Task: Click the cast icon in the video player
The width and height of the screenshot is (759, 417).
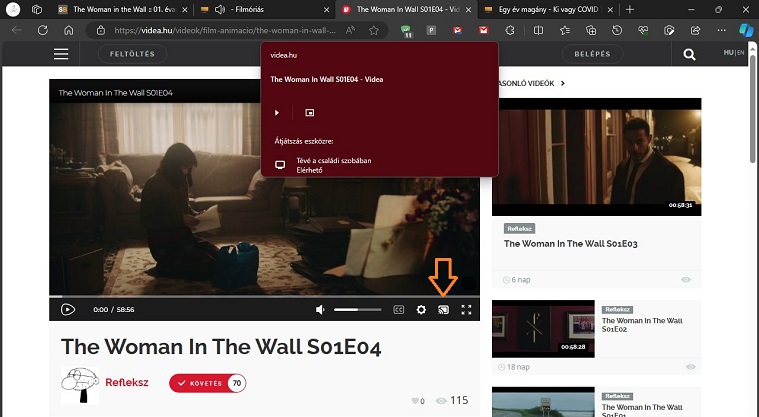Action: 444,310
